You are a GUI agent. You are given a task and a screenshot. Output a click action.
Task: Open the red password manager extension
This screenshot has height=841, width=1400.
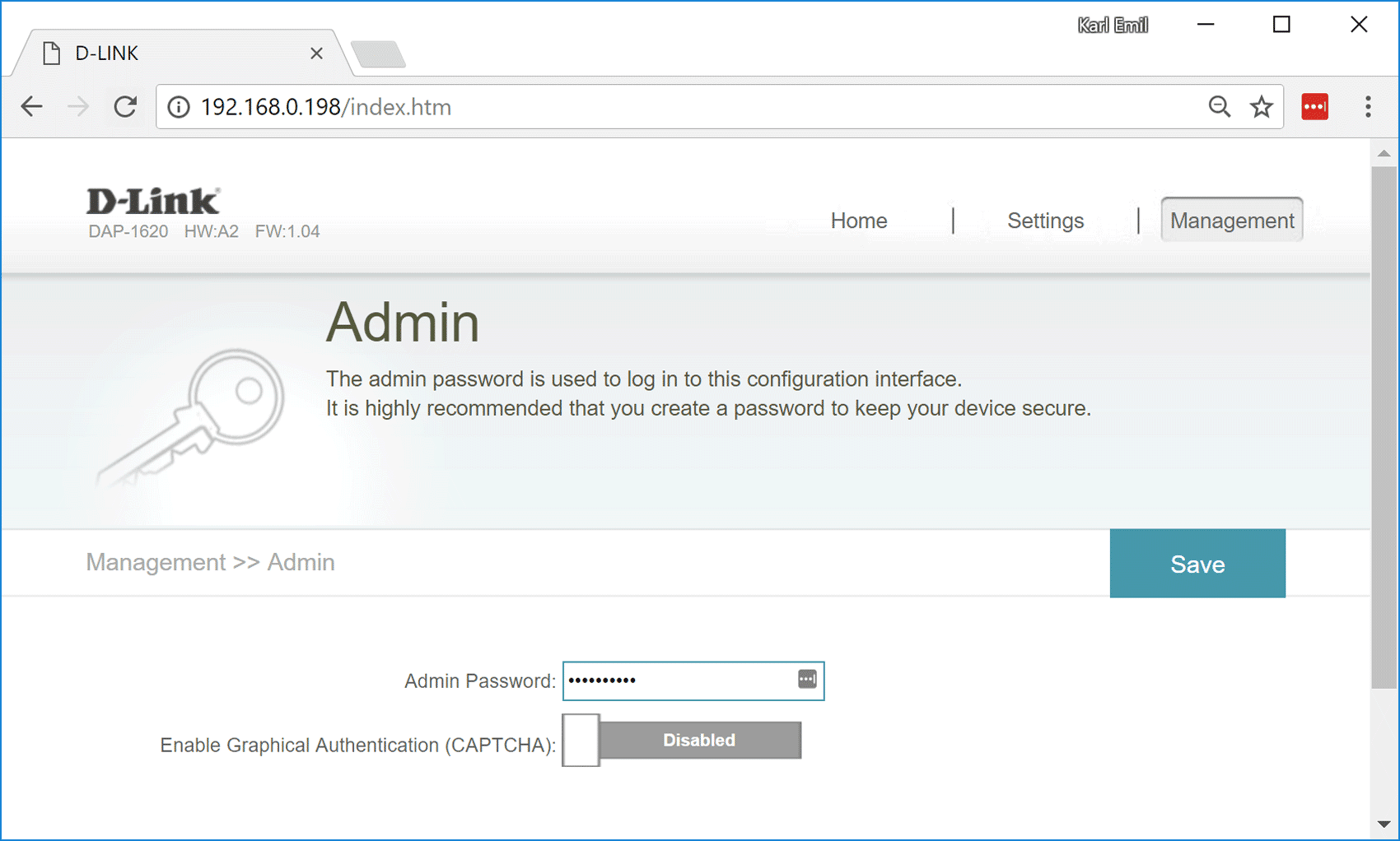tap(1314, 107)
